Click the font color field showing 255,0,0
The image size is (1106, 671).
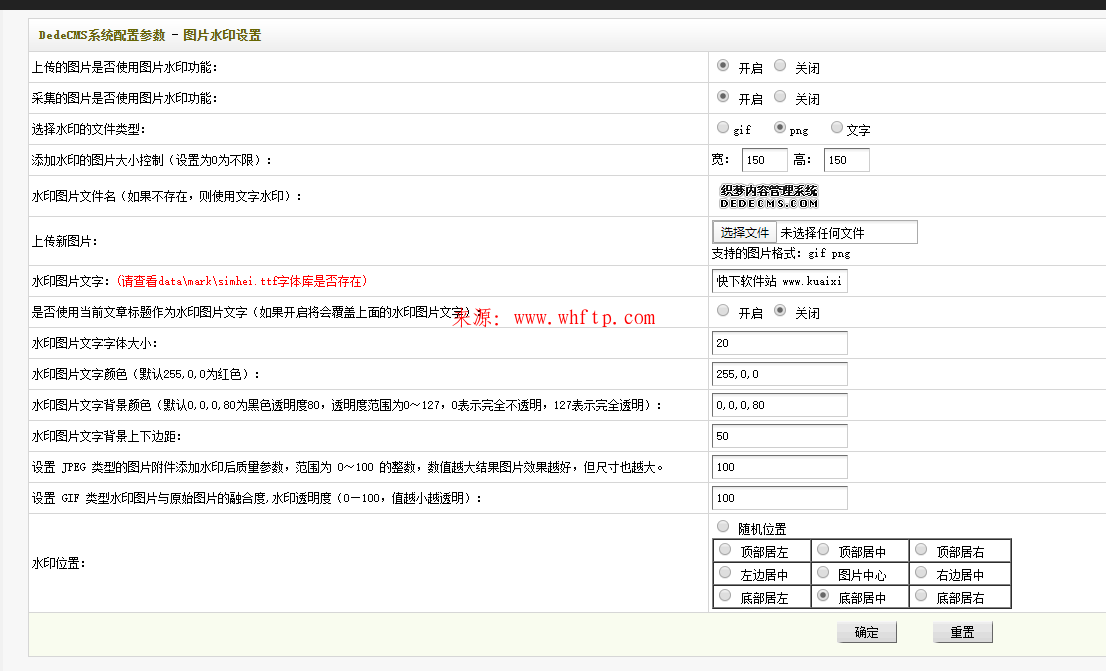click(780, 374)
